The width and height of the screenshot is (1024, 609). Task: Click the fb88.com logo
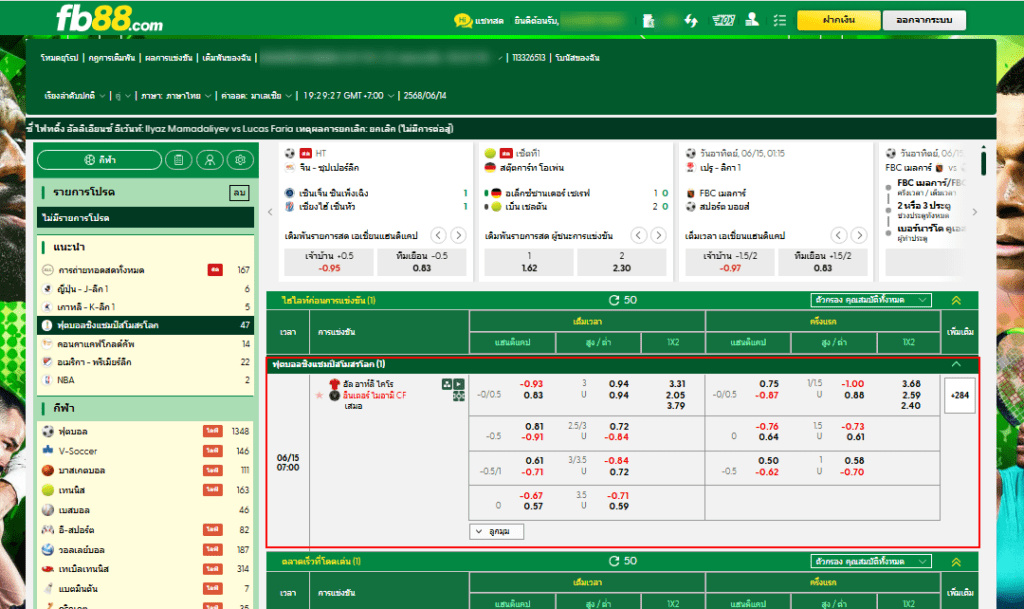click(x=109, y=19)
